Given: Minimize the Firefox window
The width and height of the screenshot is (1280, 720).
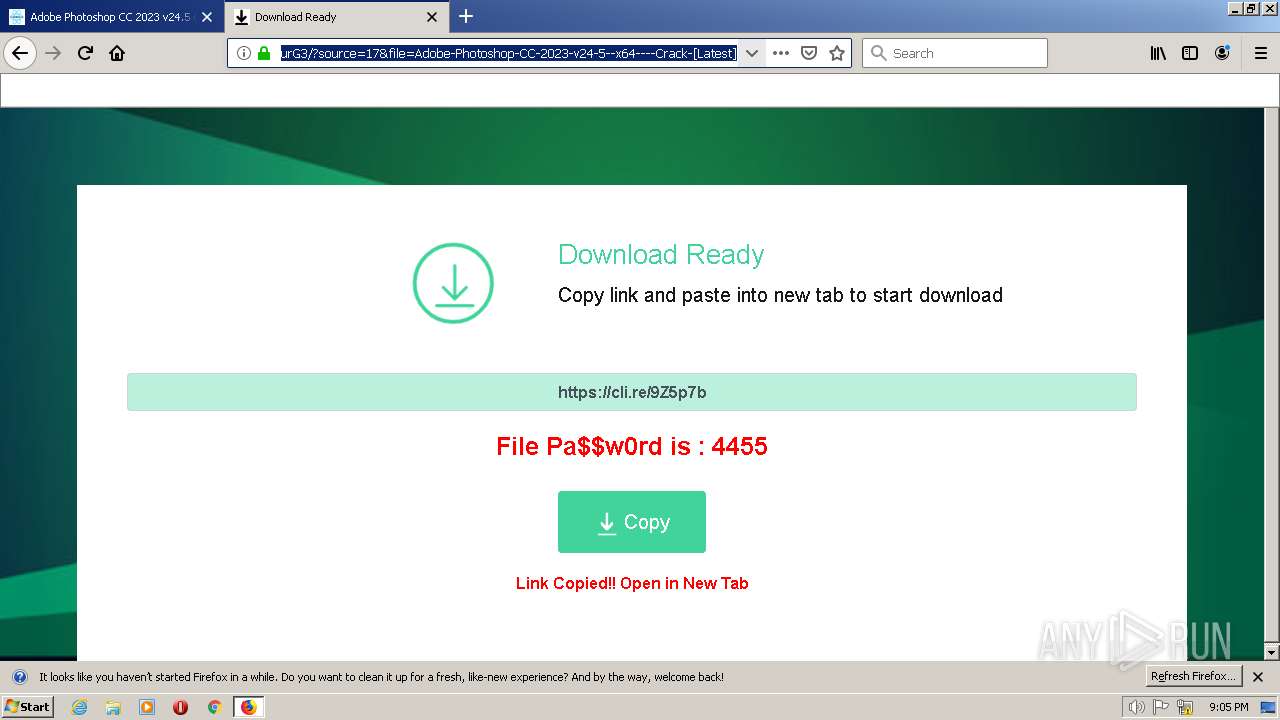Looking at the screenshot, I should 1237,9.
